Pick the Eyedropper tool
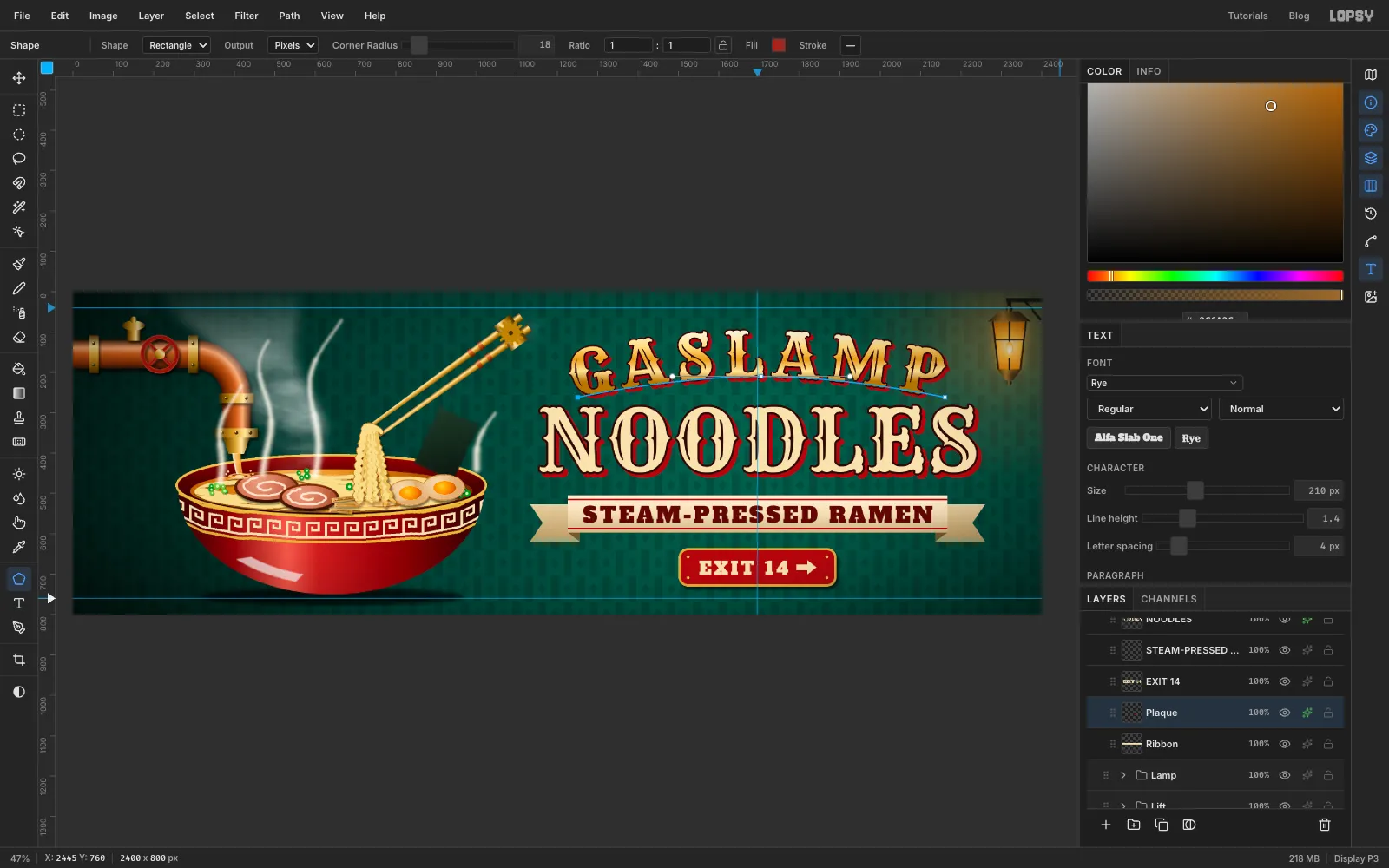The height and width of the screenshot is (868, 1389). click(19, 547)
